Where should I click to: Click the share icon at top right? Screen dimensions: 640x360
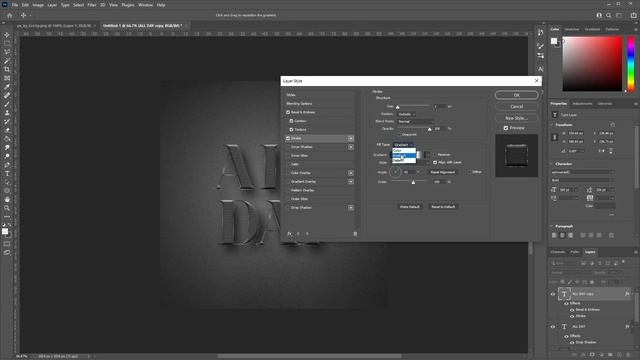tap(633, 15)
